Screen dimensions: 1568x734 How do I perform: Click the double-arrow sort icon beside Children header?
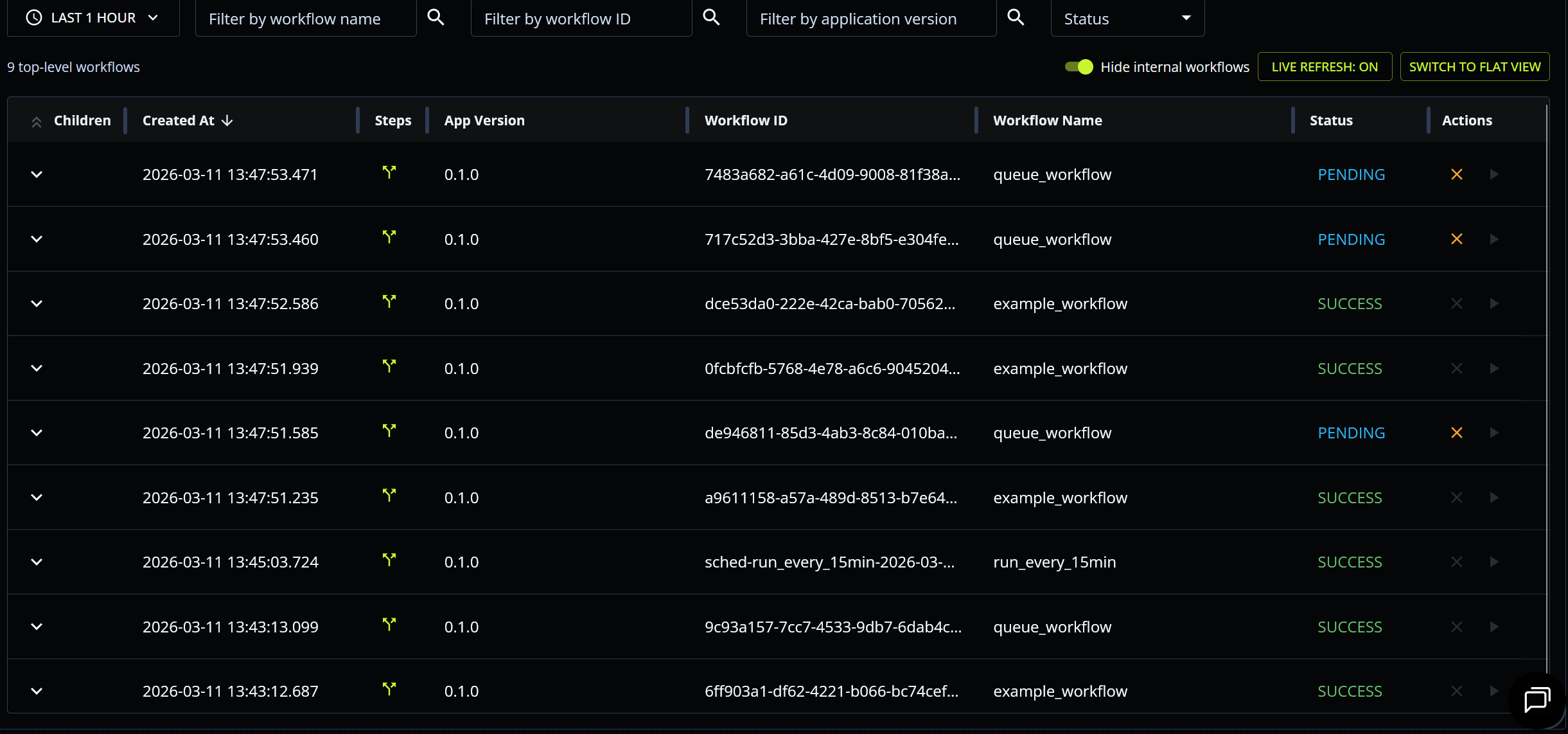click(x=37, y=120)
